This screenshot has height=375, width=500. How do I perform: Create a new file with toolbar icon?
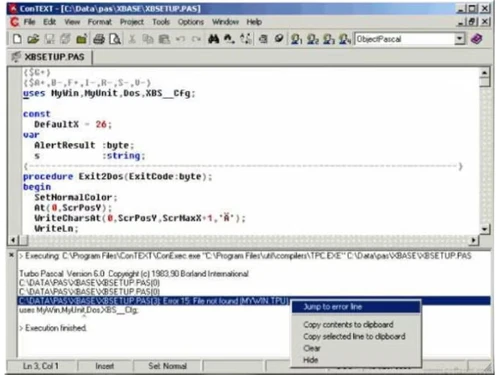point(17,39)
